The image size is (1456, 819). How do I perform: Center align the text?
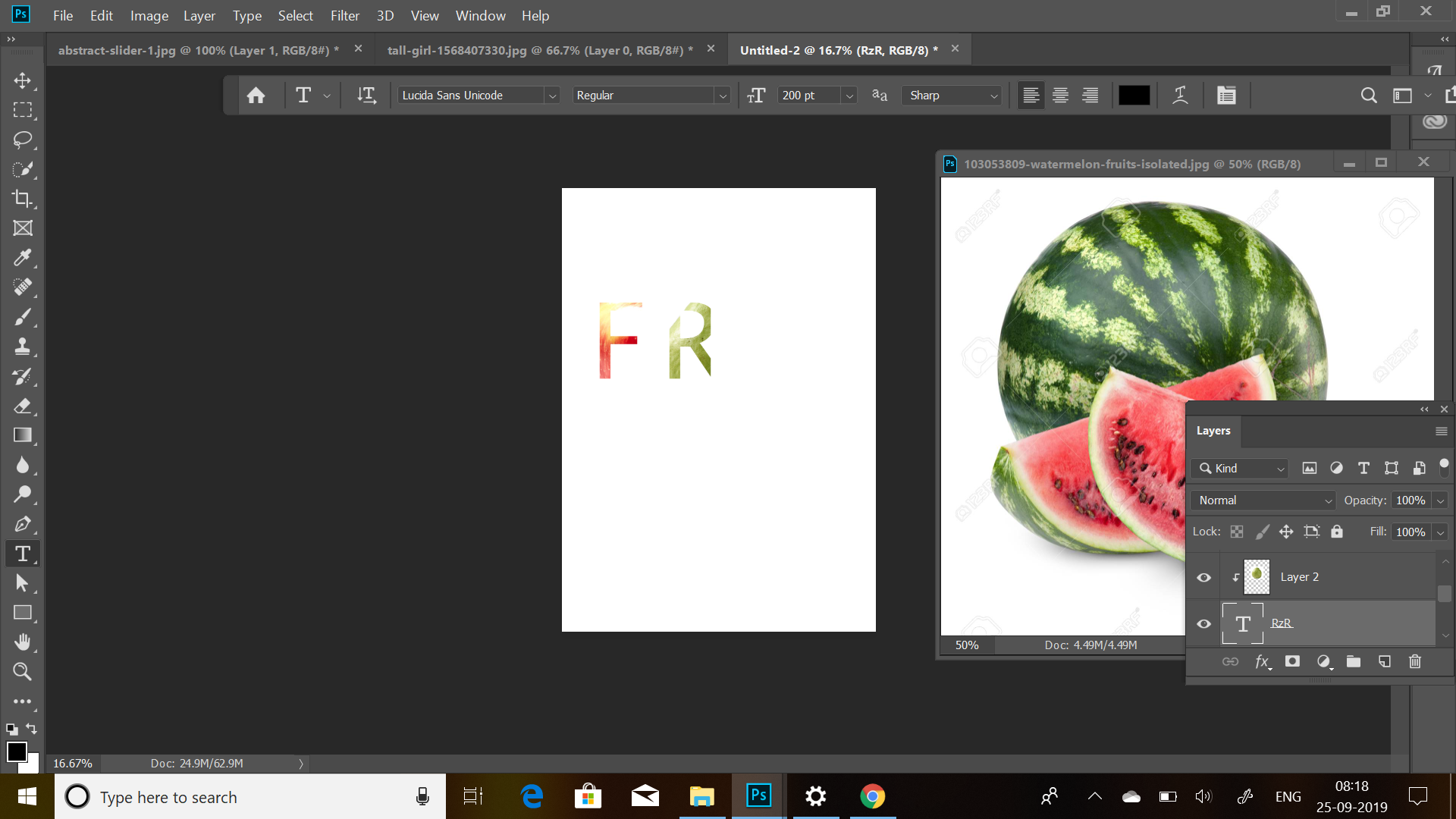click(1060, 96)
